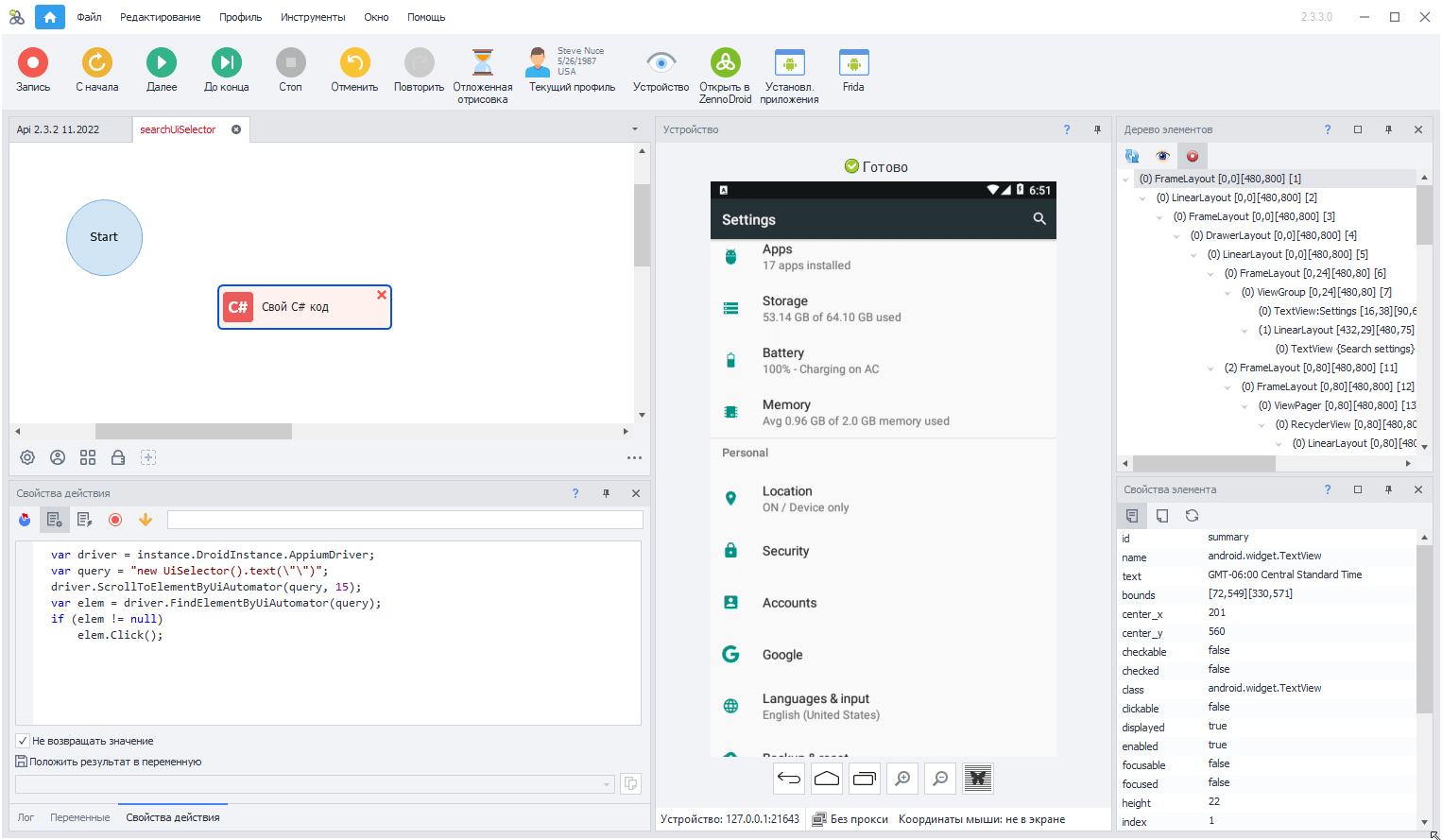The width and height of the screenshot is (1442, 840).
Task: Open project settings gear below canvas
Action: tap(27, 457)
